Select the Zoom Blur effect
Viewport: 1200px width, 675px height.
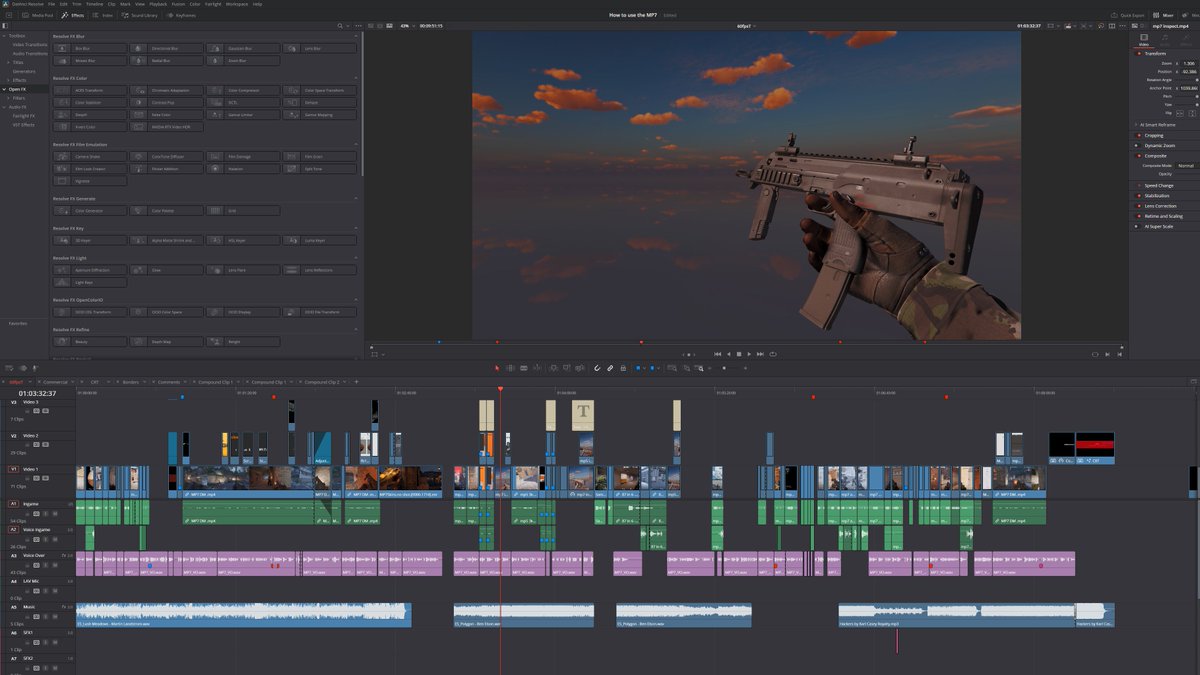tap(243, 60)
